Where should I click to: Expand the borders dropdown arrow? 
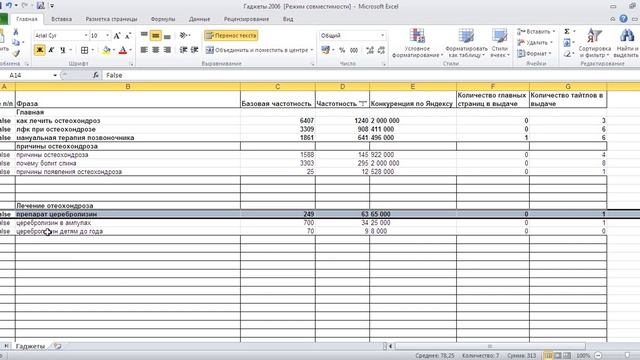(92, 50)
